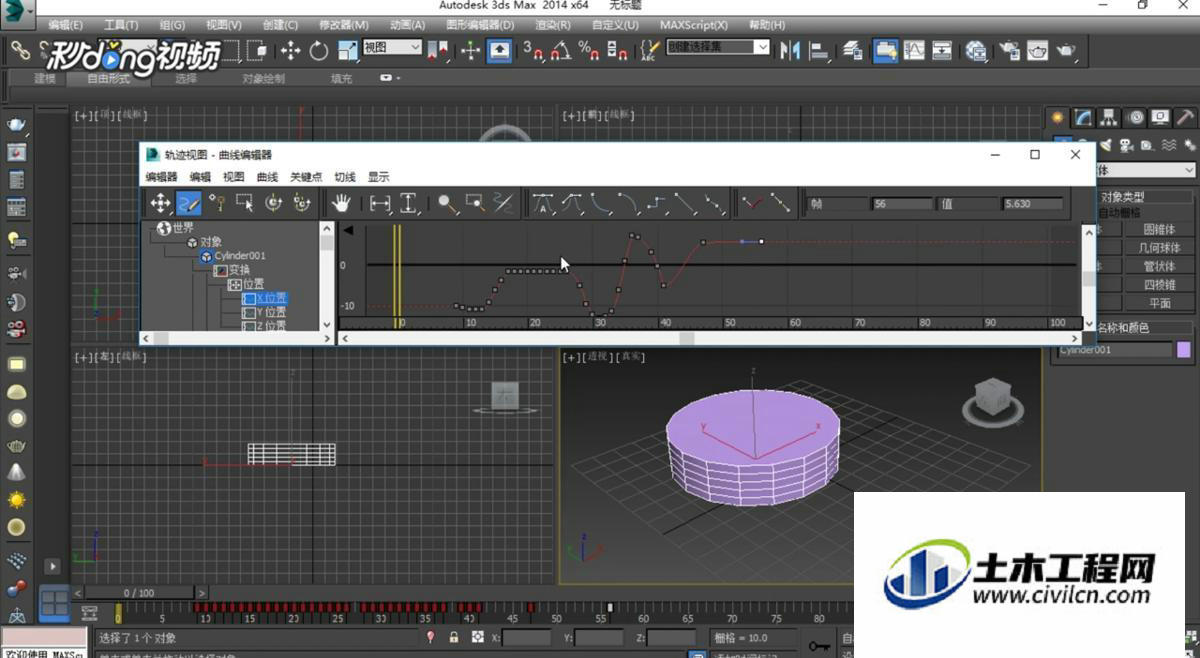Image resolution: width=1200 pixels, height=658 pixels.
Task: Select the Retime tool in curve editor
Action: pos(273,203)
